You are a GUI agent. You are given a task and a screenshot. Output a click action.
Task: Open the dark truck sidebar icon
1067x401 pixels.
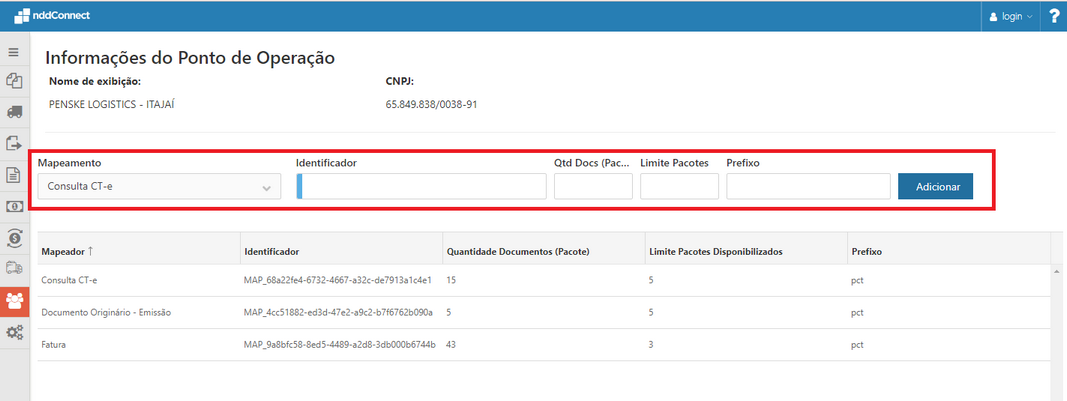(14, 112)
